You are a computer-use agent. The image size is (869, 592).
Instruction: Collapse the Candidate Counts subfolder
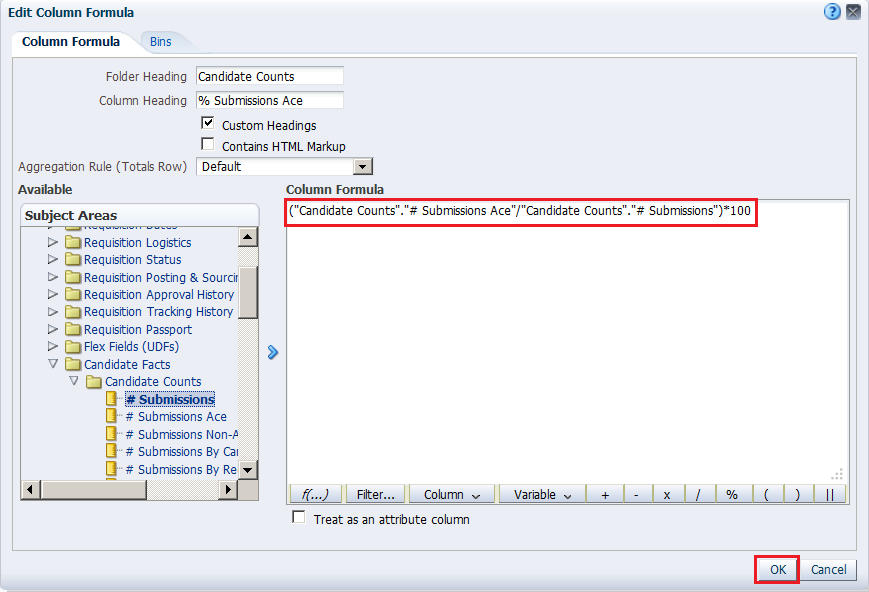pos(74,381)
